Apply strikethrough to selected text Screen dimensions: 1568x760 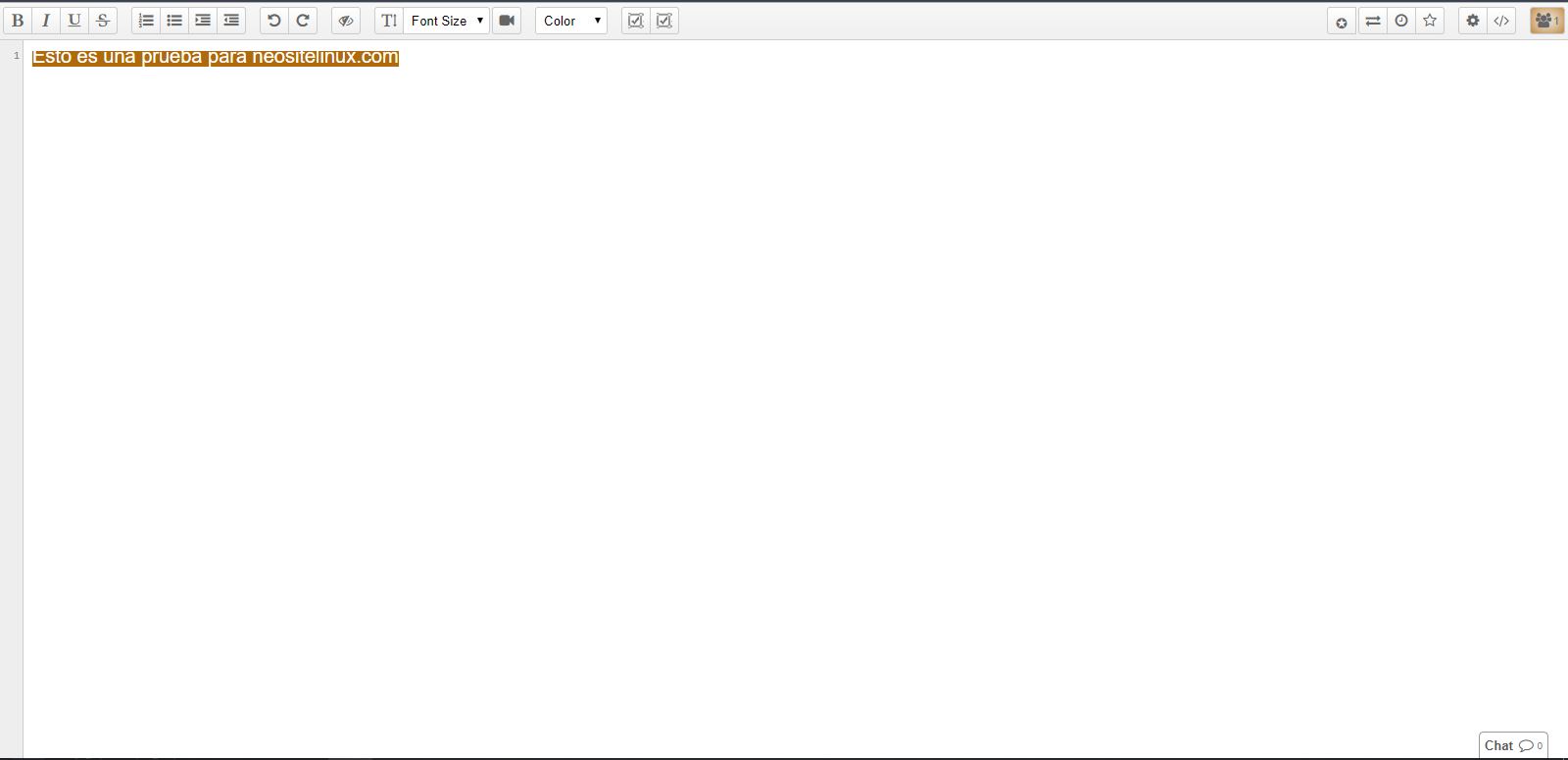coord(103,21)
